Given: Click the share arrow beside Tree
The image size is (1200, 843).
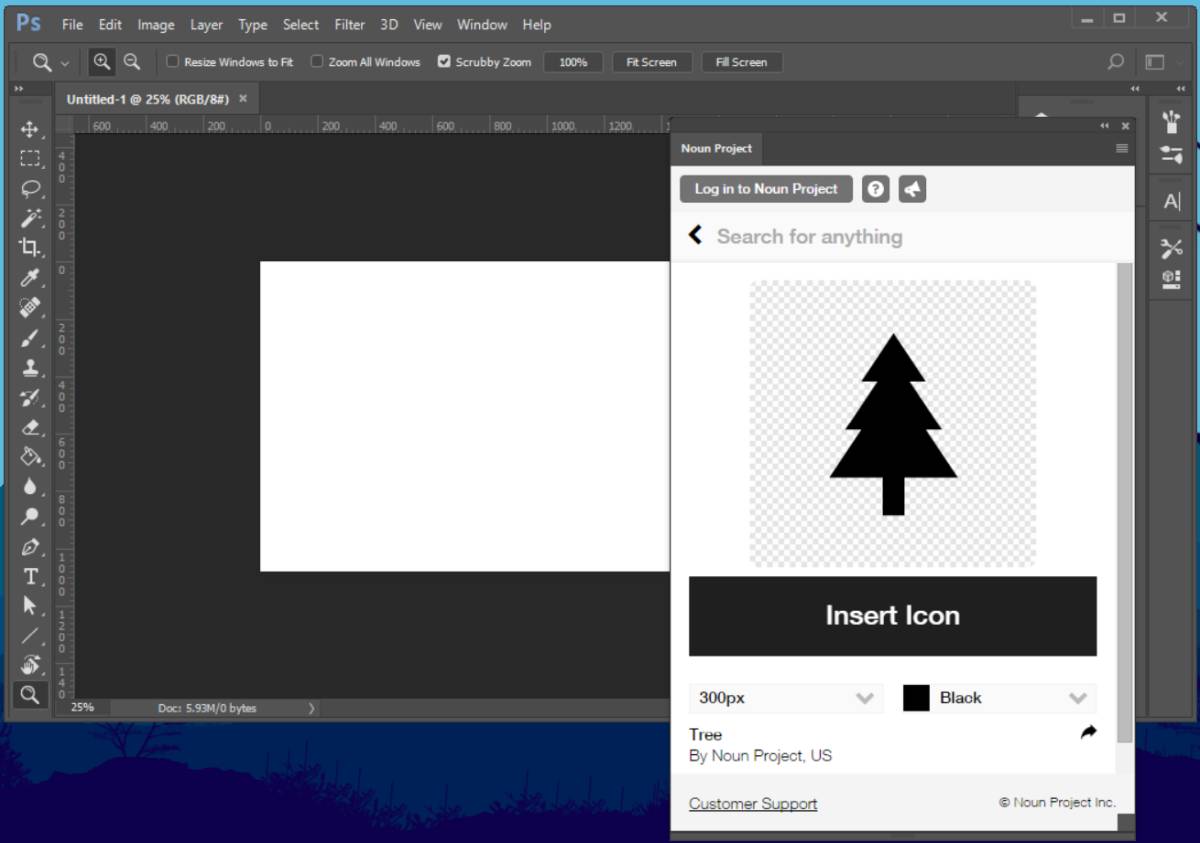Looking at the screenshot, I should point(1088,733).
